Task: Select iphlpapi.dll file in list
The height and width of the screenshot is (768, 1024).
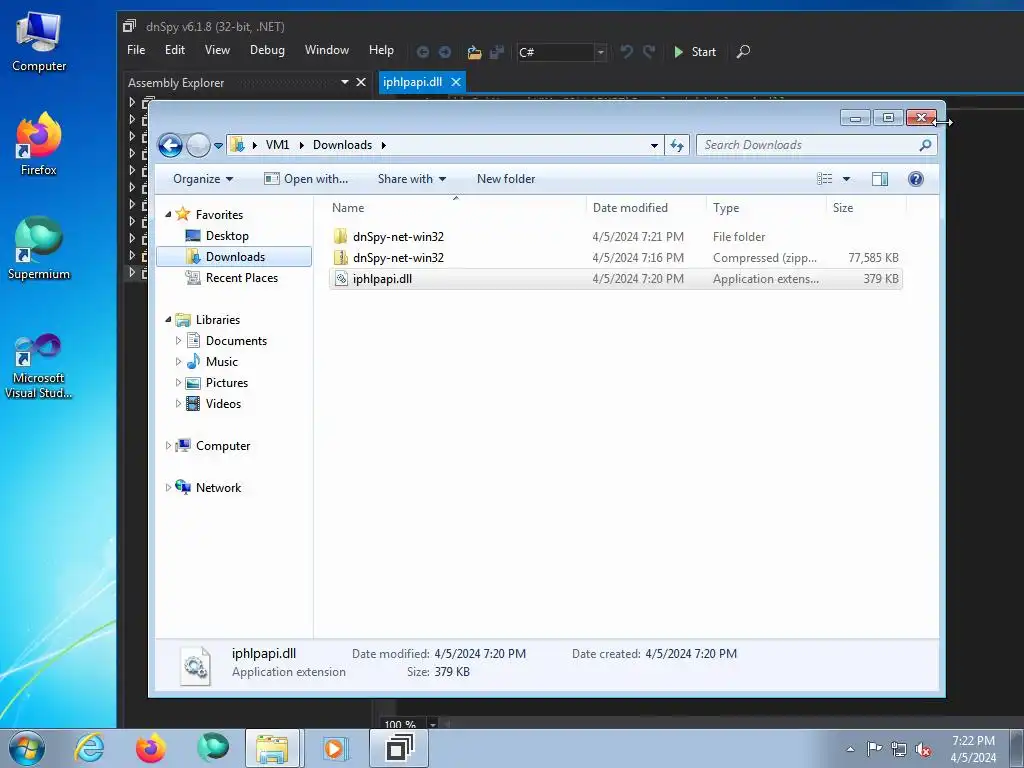Action: pyautogui.click(x=616, y=279)
